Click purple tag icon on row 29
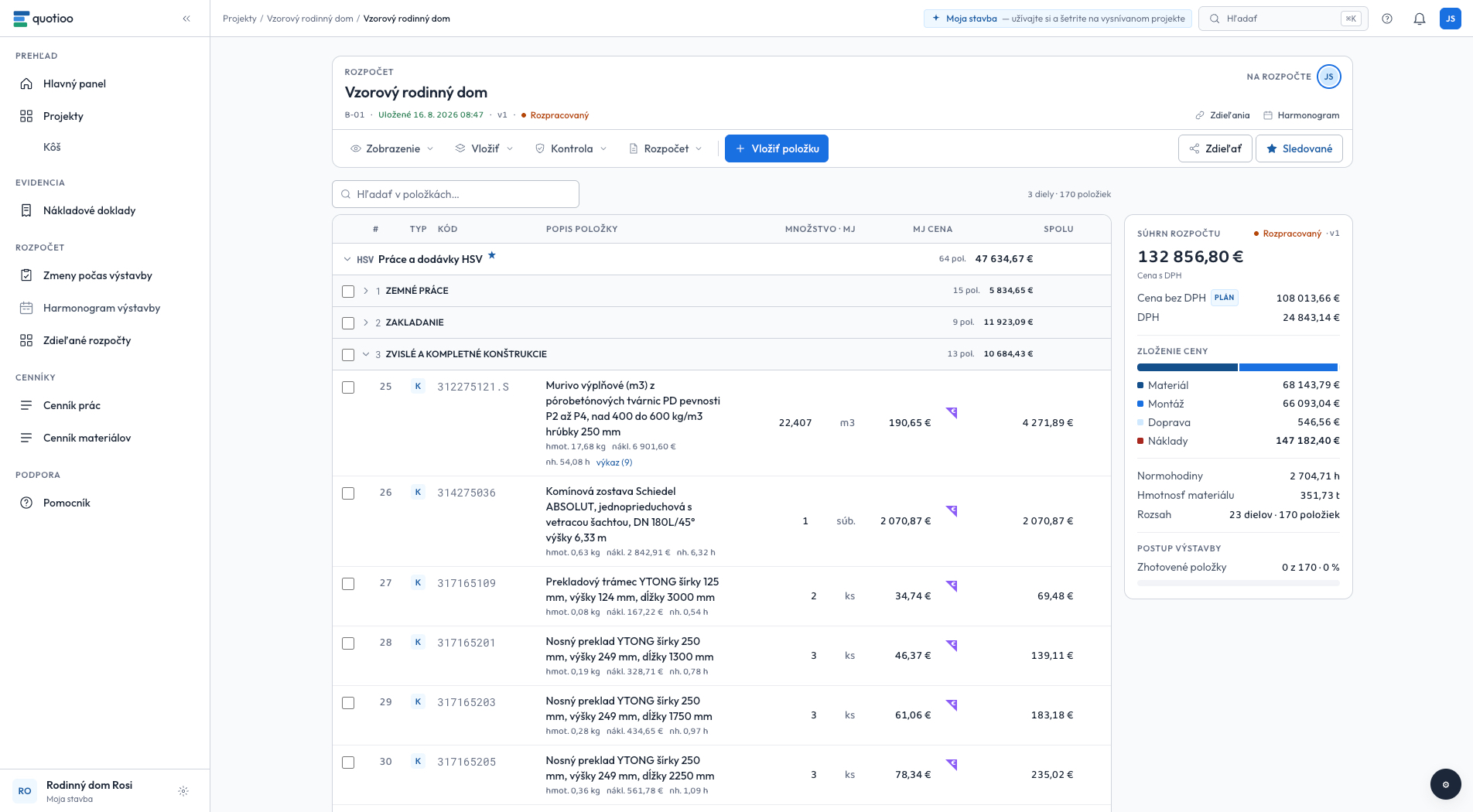The width and height of the screenshot is (1473, 812). click(x=952, y=705)
